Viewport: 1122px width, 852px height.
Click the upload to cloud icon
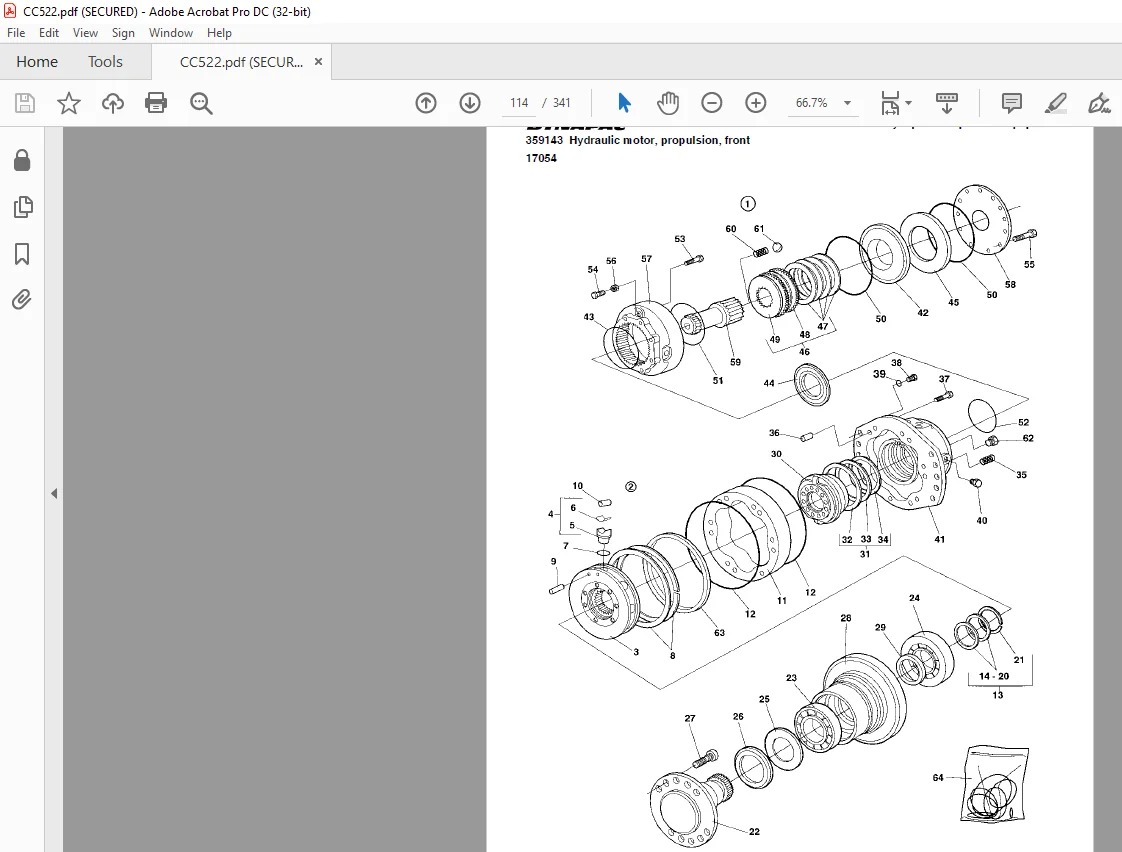[112, 103]
